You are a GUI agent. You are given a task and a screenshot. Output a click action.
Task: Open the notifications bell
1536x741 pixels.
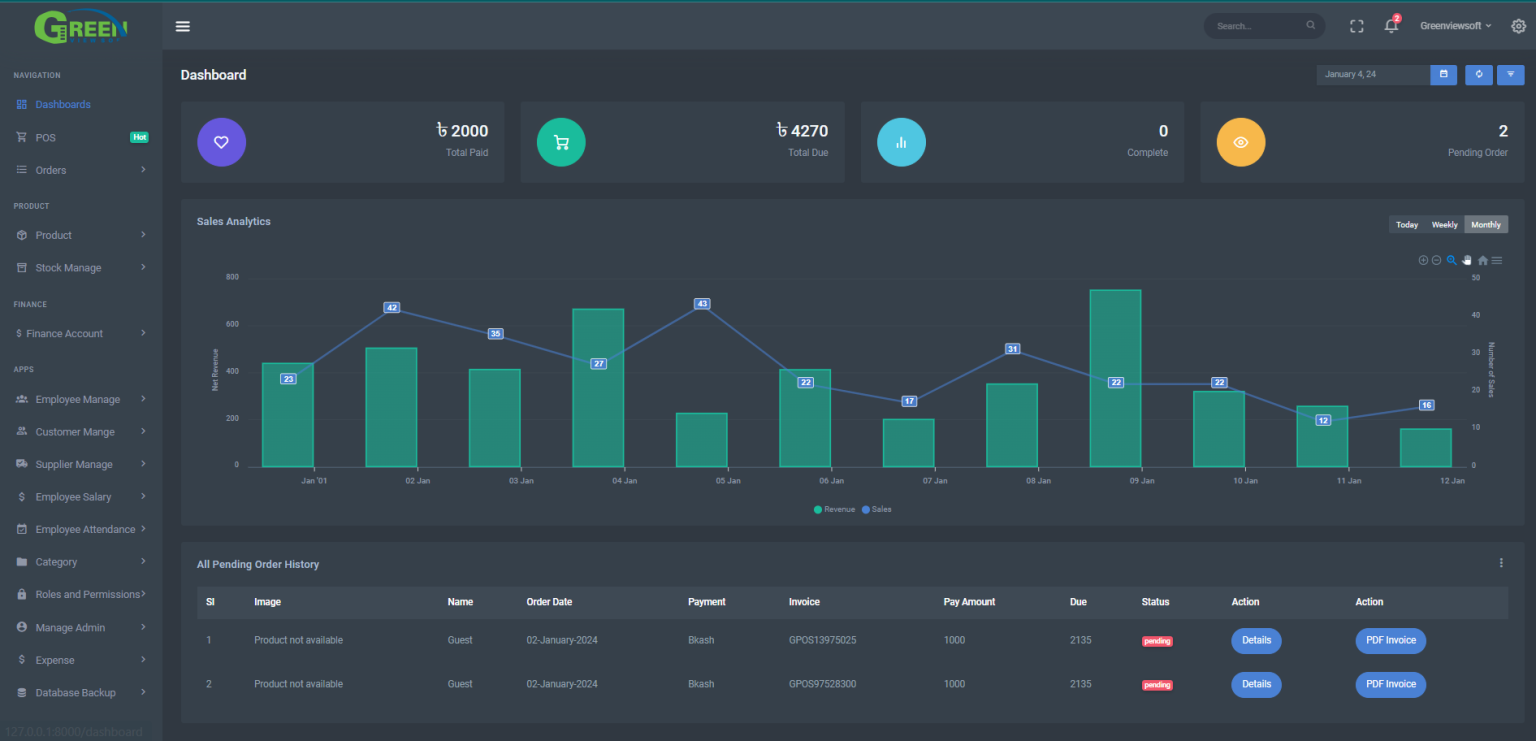(1391, 26)
